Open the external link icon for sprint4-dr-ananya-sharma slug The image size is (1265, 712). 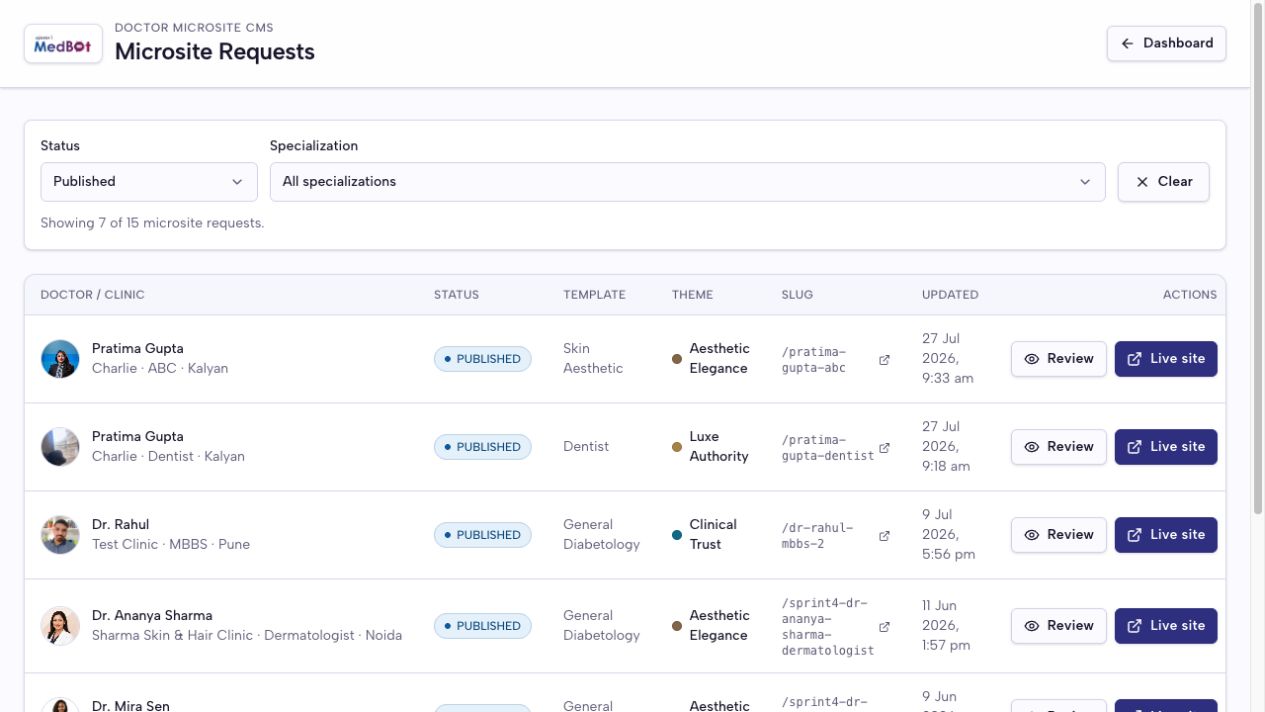tap(884, 627)
